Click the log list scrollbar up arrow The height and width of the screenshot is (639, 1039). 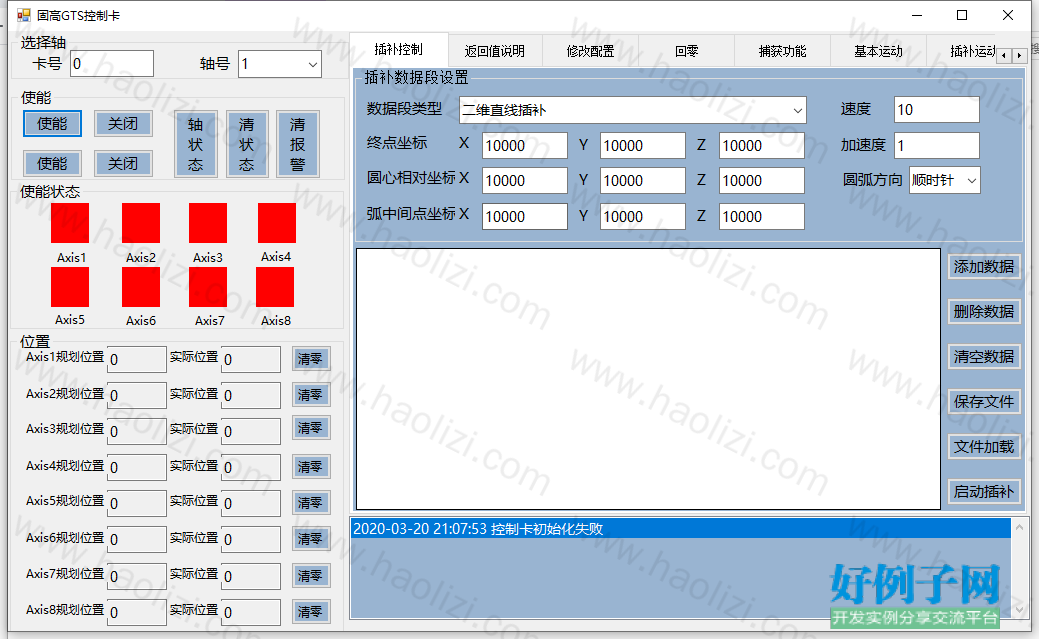pyautogui.click(x=1020, y=527)
